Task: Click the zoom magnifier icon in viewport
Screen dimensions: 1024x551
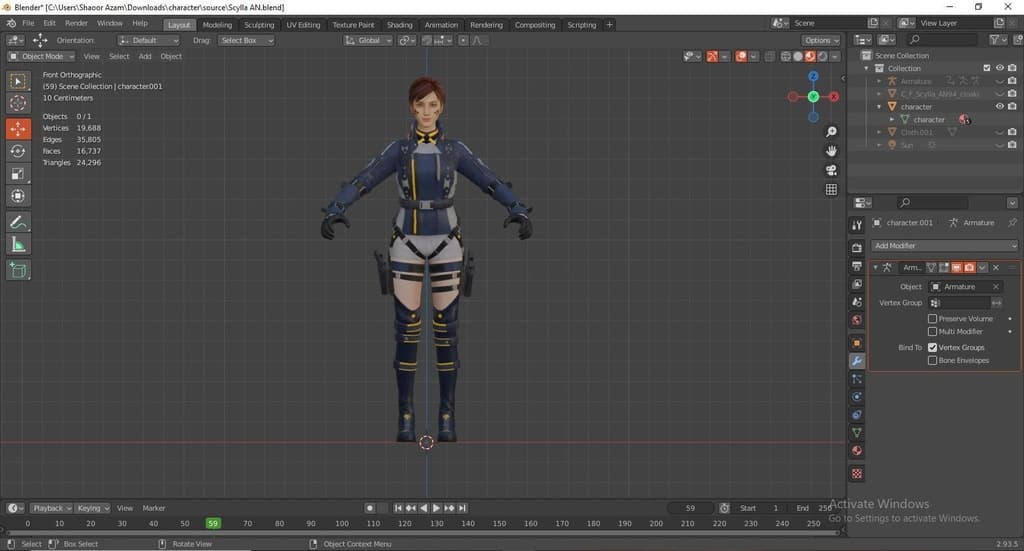Action: tap(831, 132)
